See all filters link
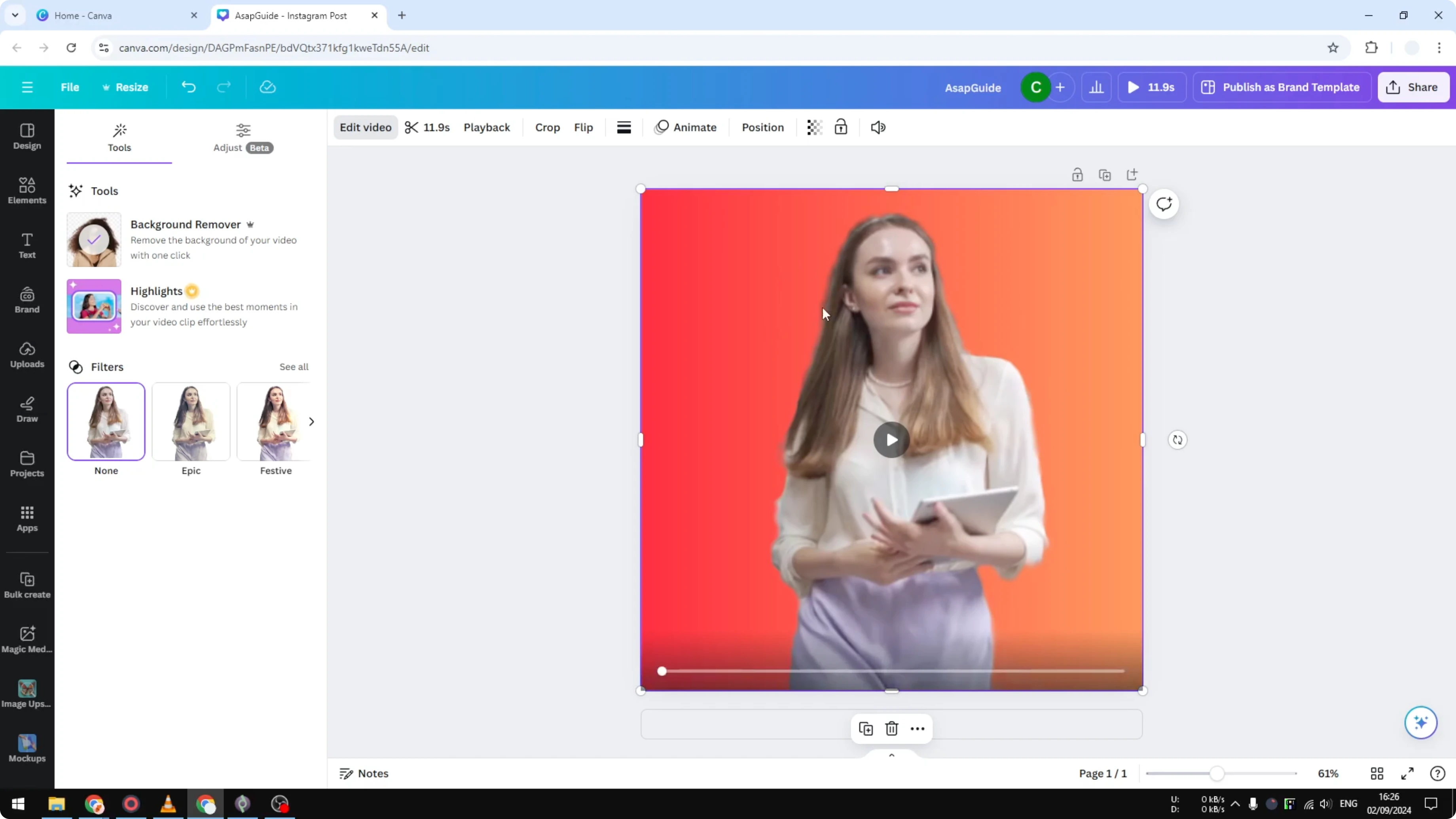The image size is (1456, 819). point(294,367)
